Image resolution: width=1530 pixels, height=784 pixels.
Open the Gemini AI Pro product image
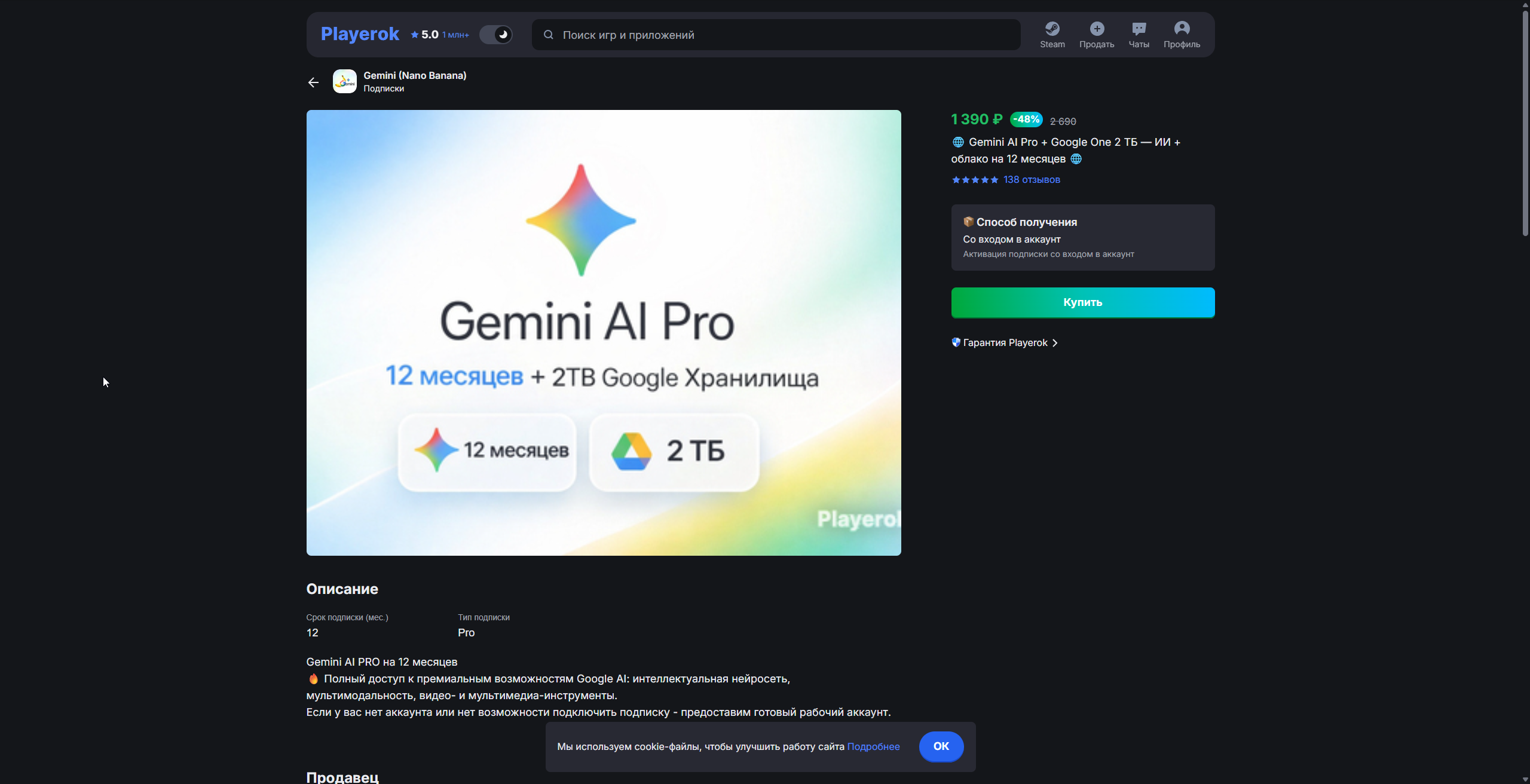tap(604, 332)
